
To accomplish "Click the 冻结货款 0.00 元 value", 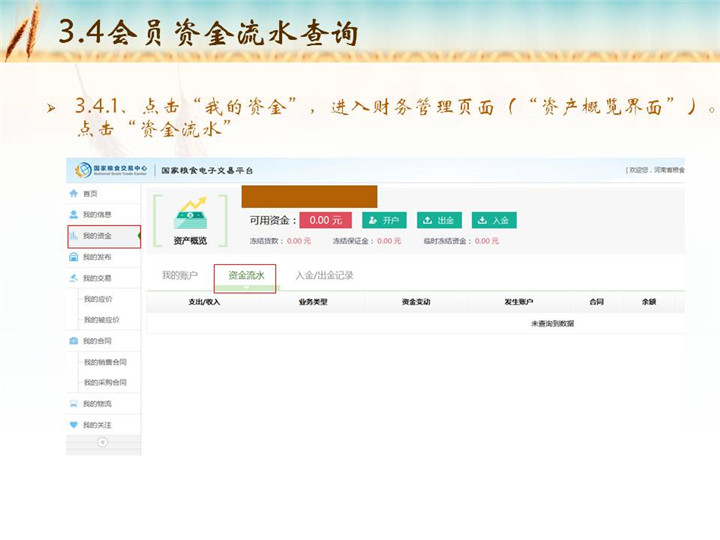I will 299,241.
